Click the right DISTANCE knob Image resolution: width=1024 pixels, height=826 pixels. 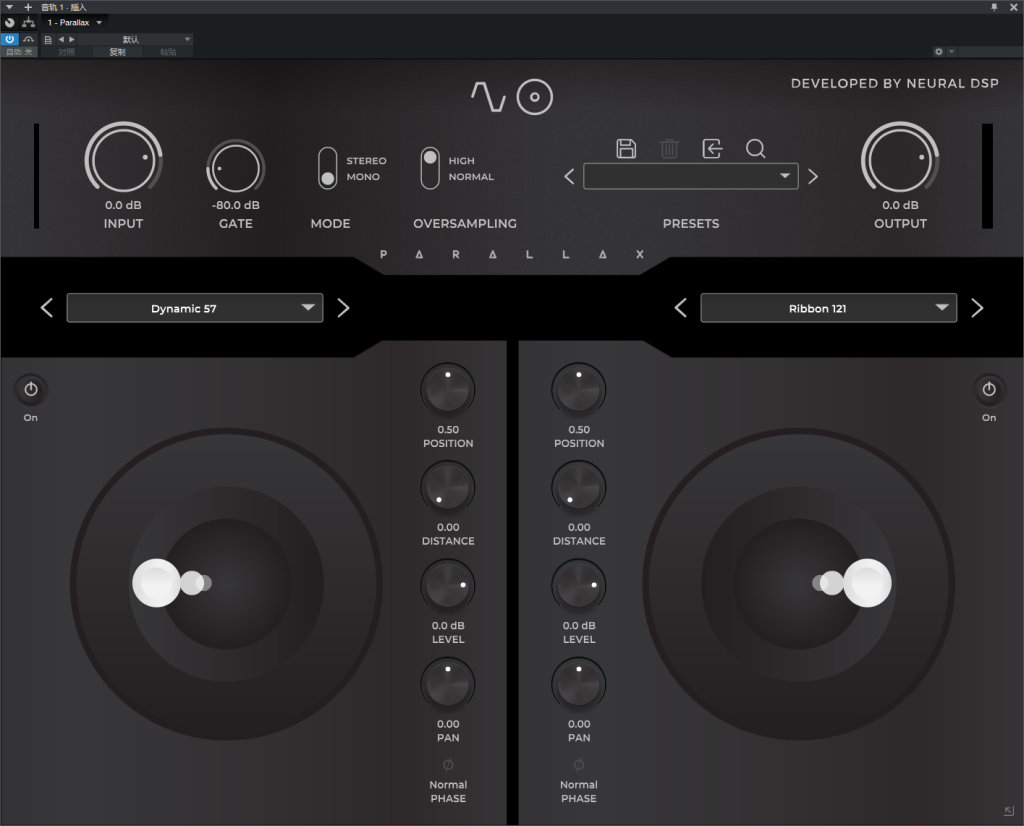click(579, 488)
